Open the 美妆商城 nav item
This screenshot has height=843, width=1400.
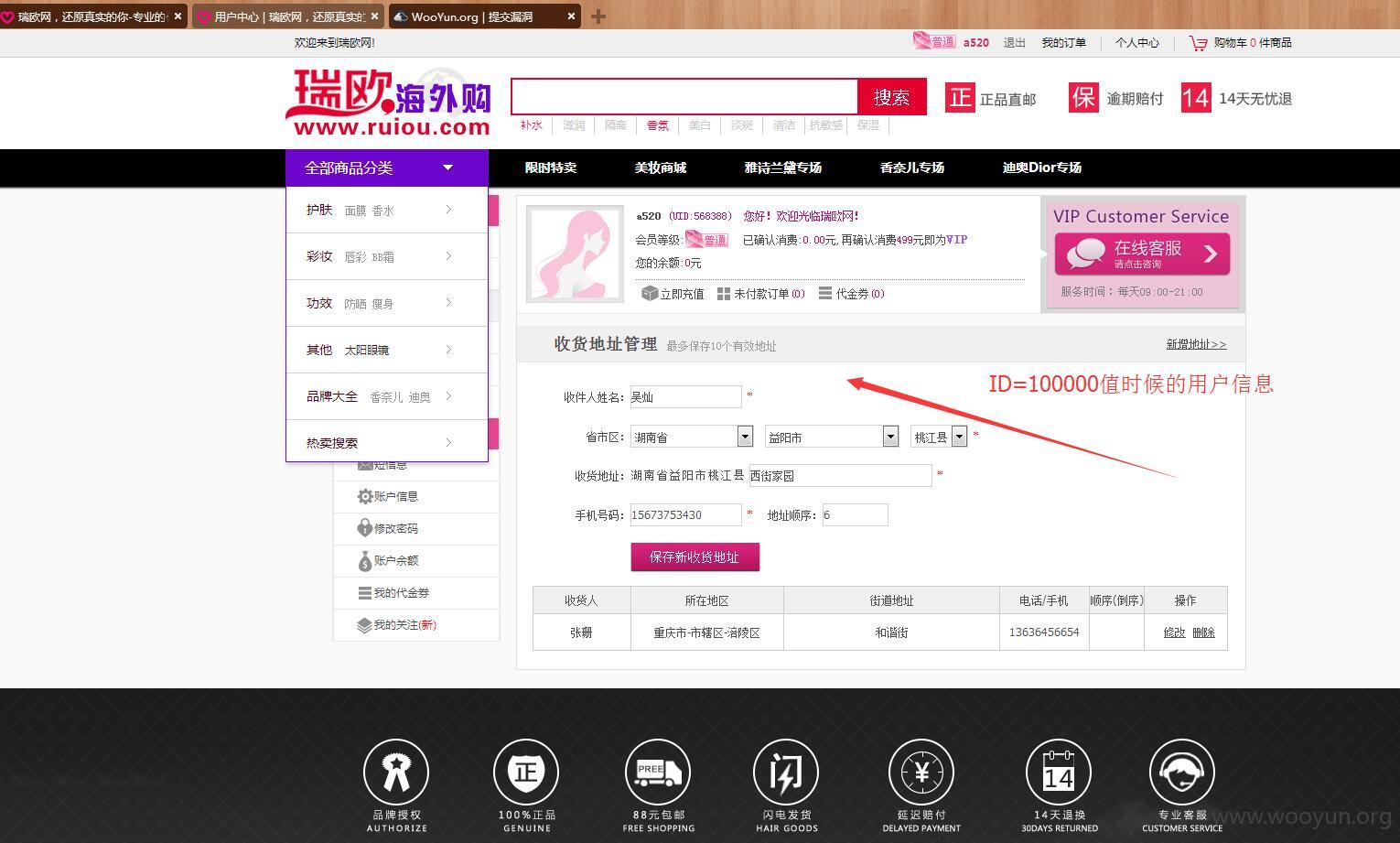(661, 168)
